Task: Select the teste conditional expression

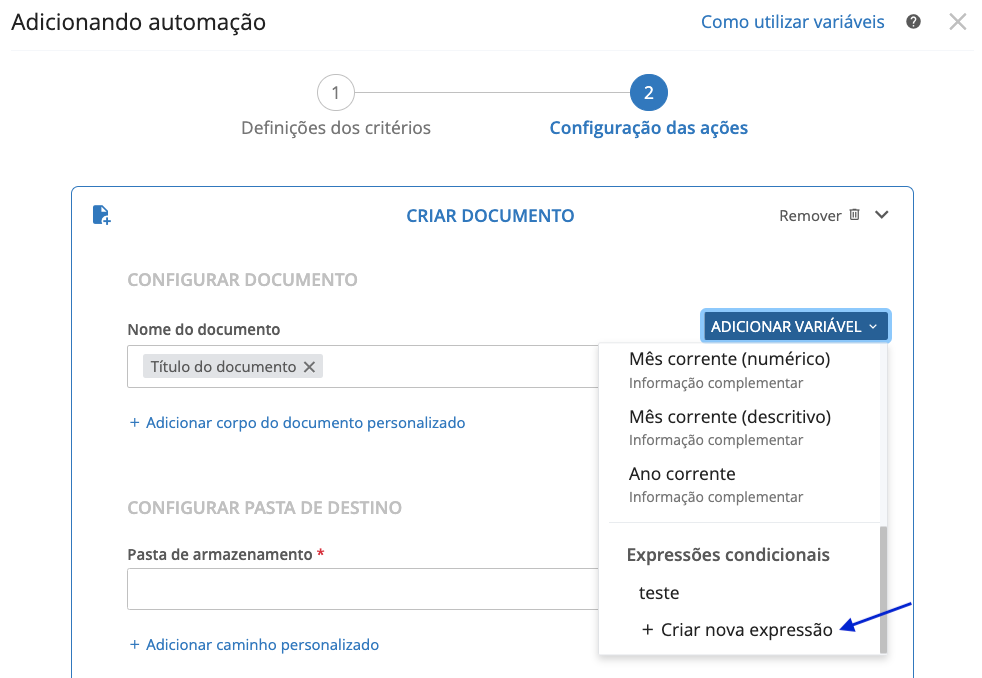Action: click(x=659, y=593)
